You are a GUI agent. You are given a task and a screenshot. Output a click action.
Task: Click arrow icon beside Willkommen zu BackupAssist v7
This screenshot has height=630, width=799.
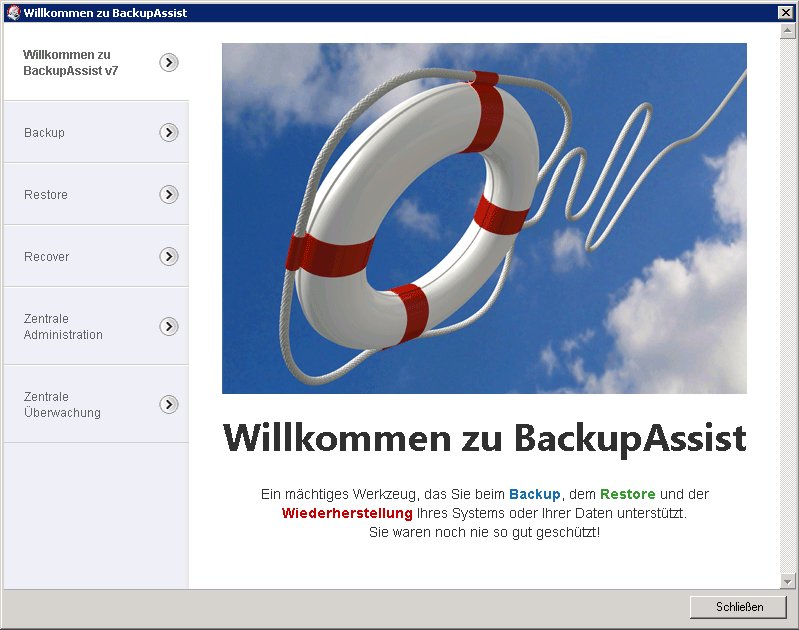[x=169, y=63]
